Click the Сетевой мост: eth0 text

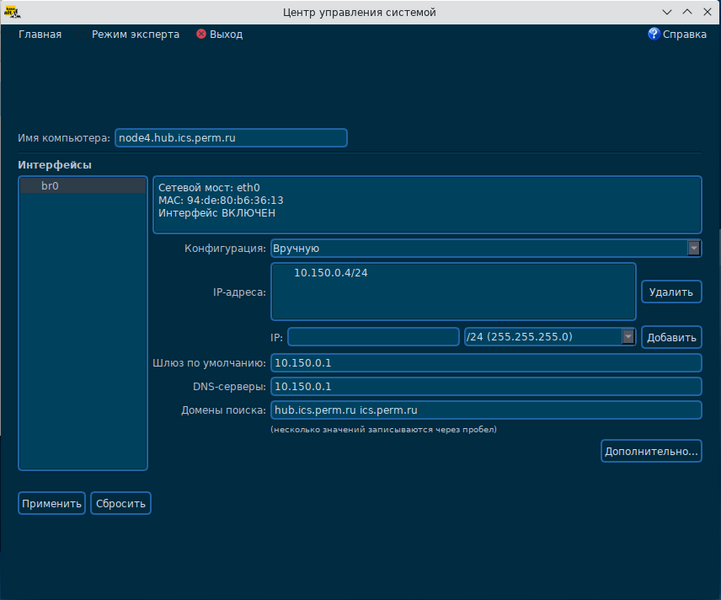[209, 188]
